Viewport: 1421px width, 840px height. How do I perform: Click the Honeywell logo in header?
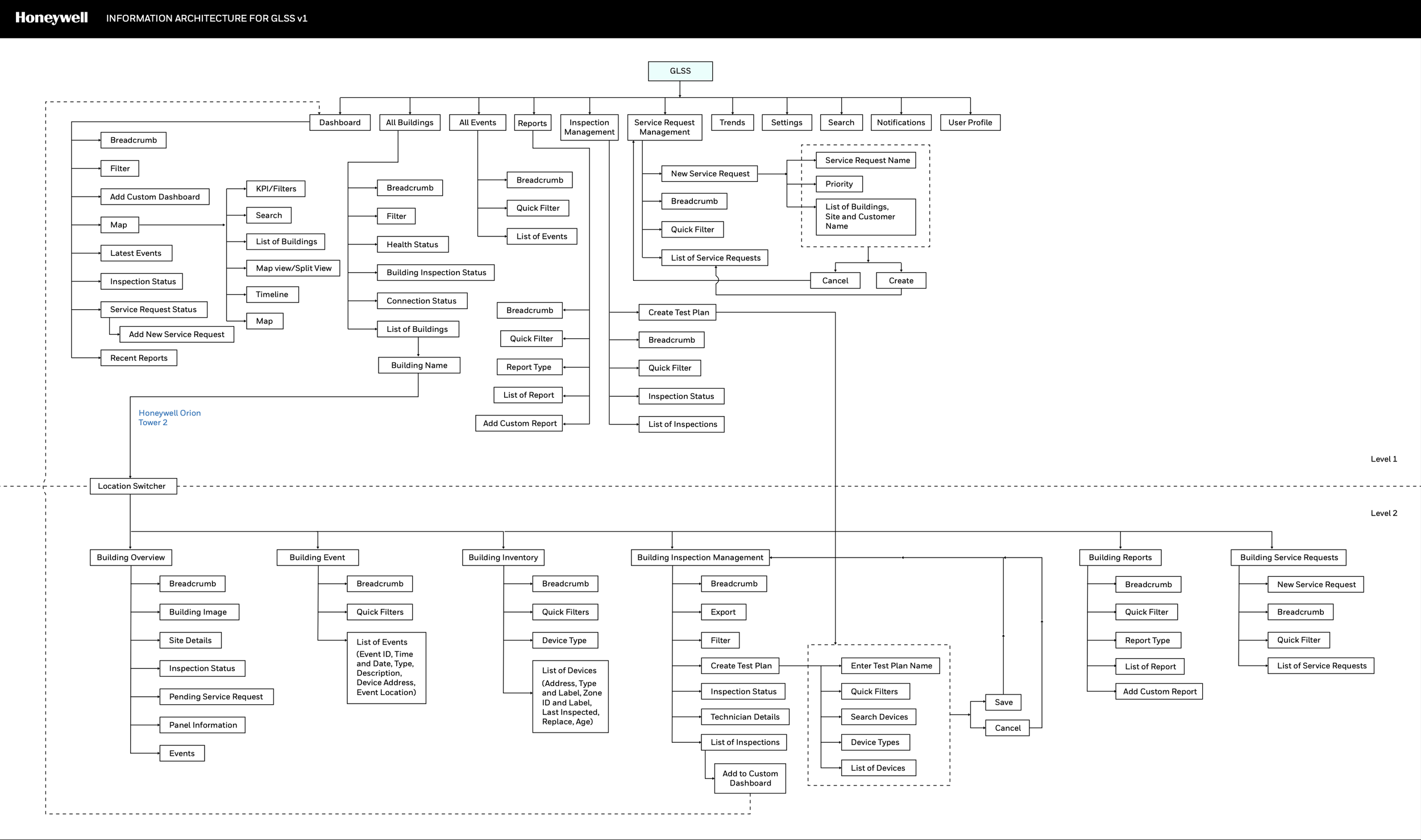51,18
